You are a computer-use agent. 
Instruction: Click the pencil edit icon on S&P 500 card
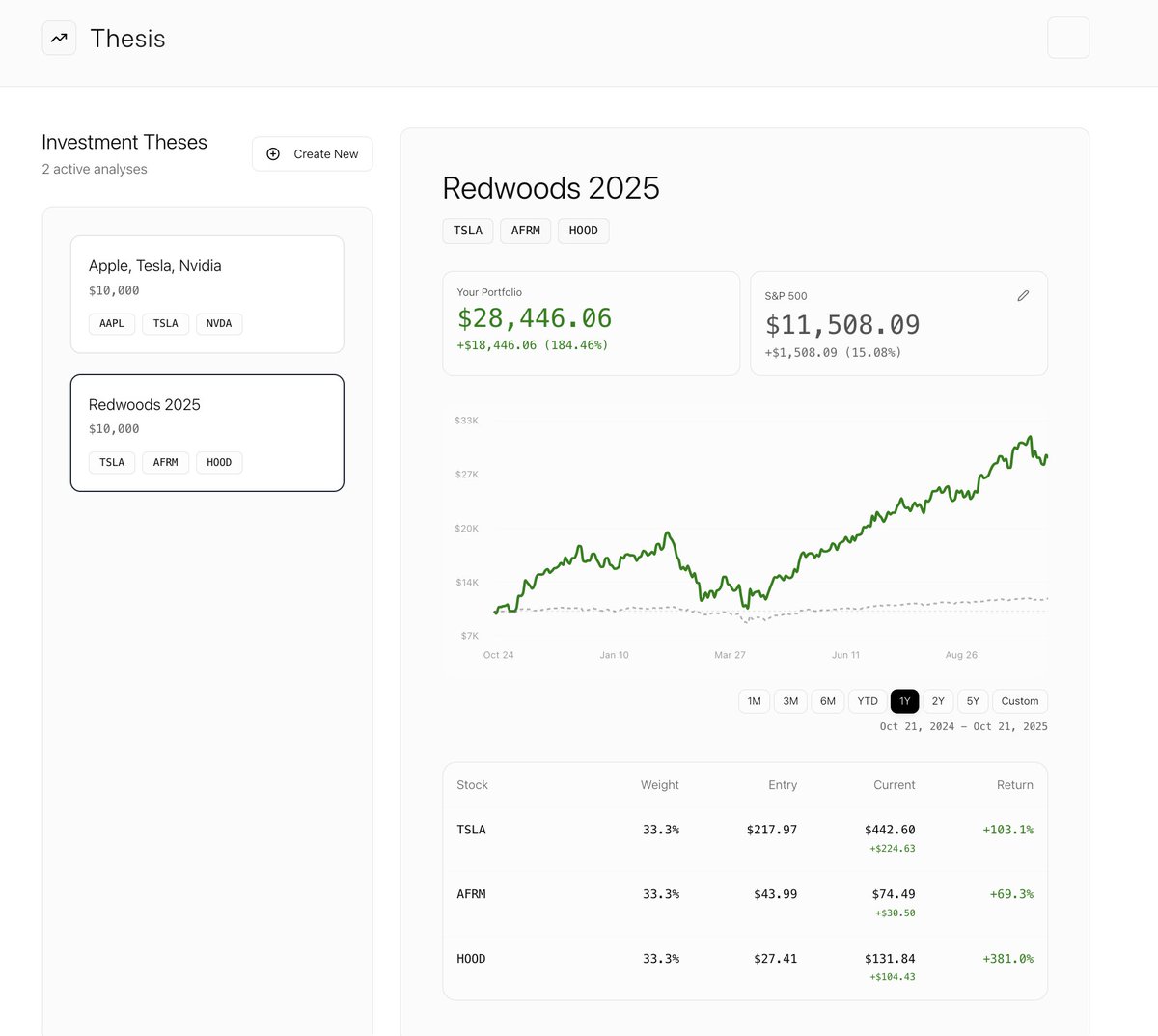pyautogui.click(x=1023, y=296)
